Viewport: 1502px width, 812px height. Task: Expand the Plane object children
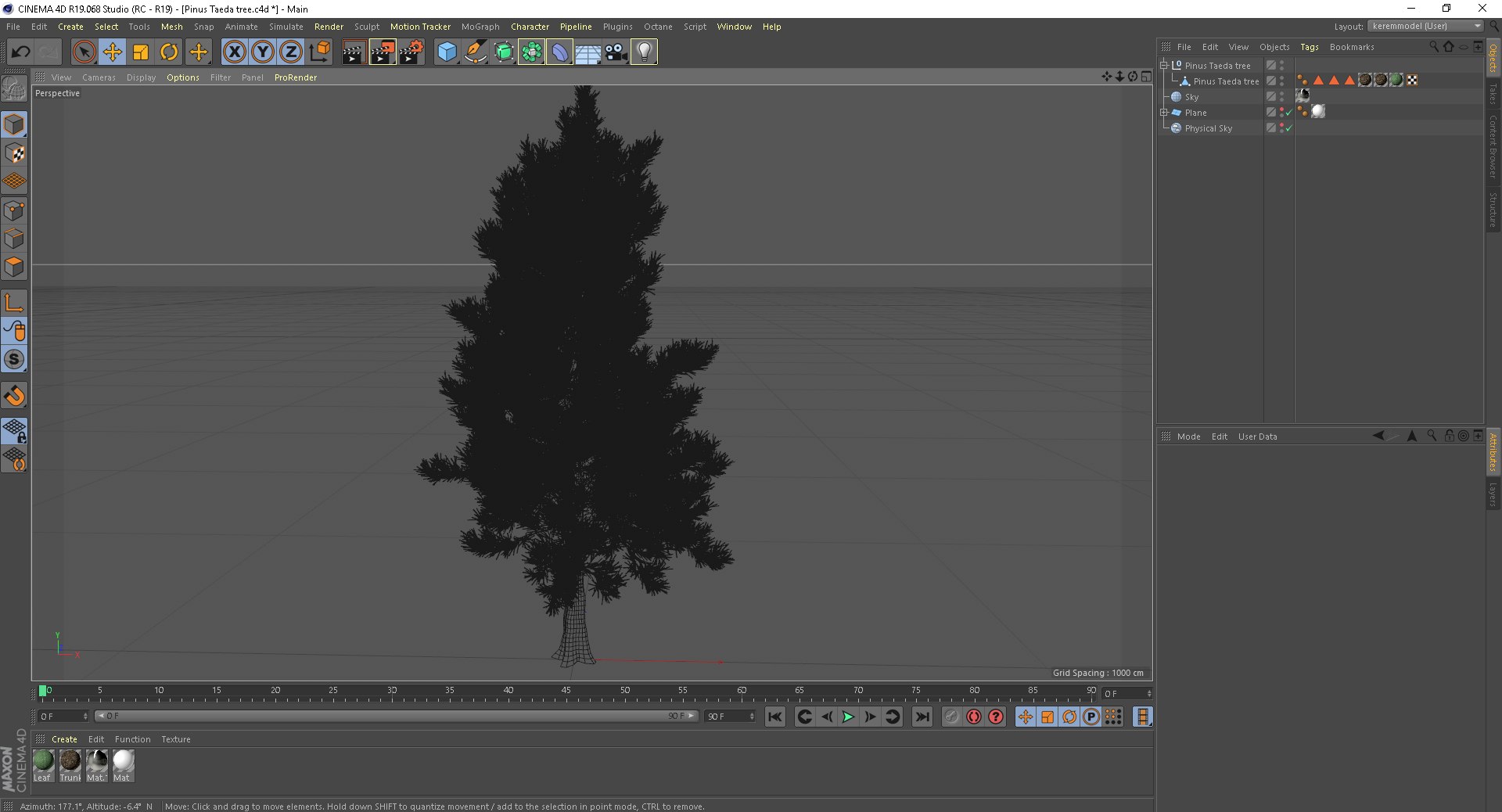coord(1164,113)
